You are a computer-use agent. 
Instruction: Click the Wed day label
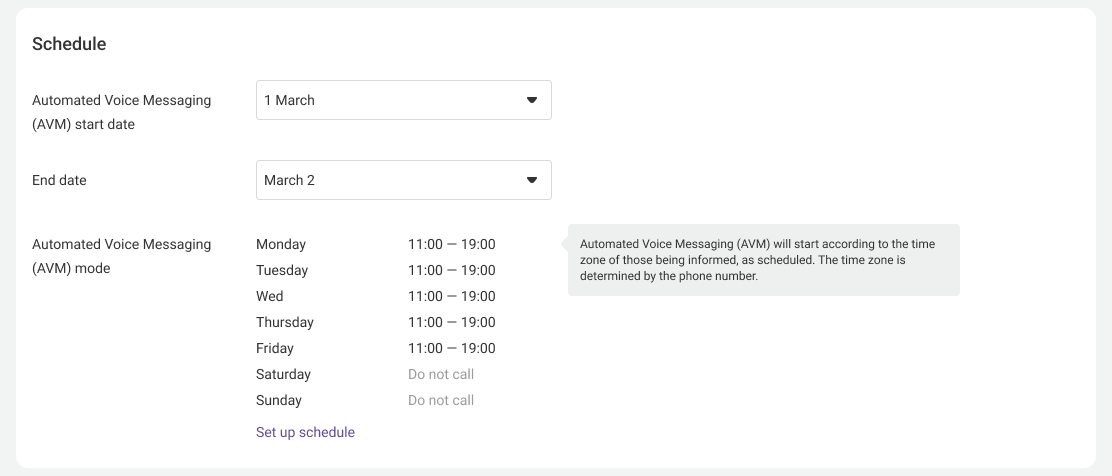[x=270, y=296]
